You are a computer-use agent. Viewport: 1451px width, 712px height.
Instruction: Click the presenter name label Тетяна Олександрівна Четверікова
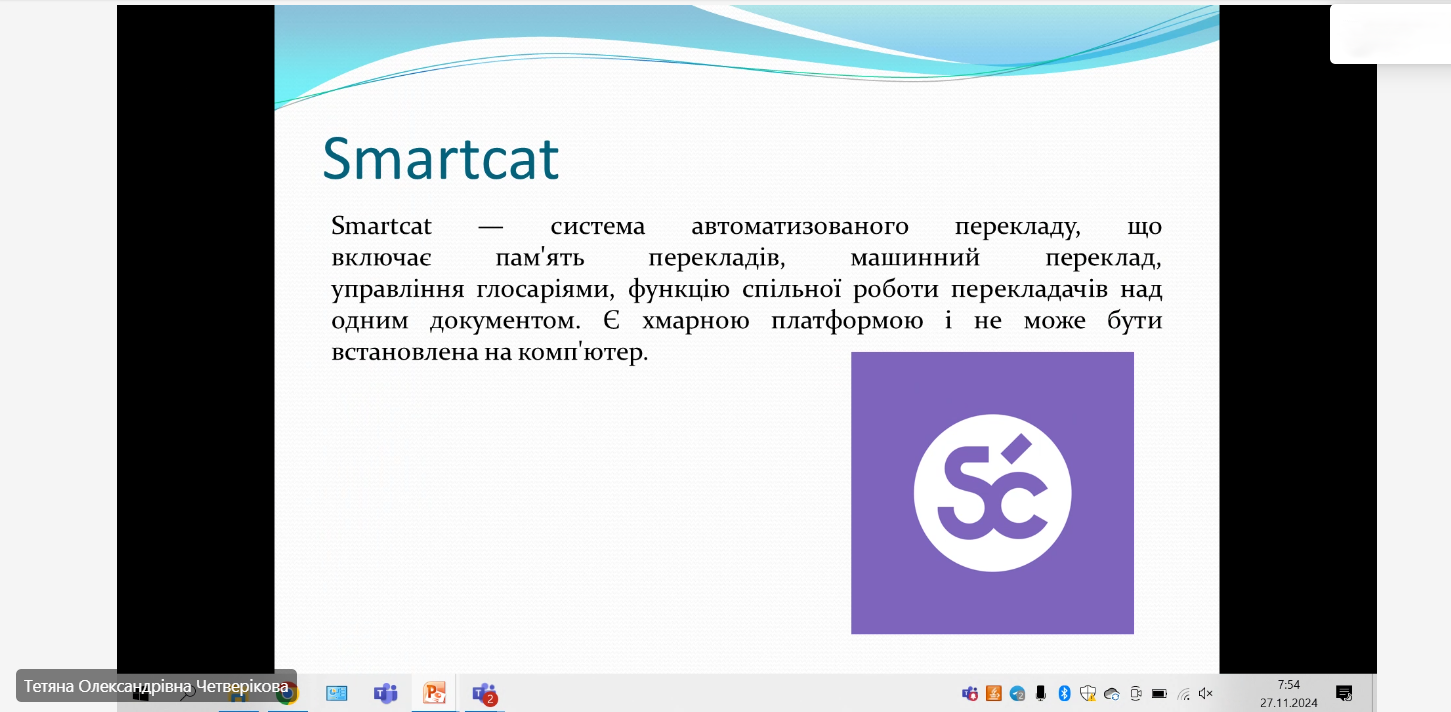click(156, 686)
